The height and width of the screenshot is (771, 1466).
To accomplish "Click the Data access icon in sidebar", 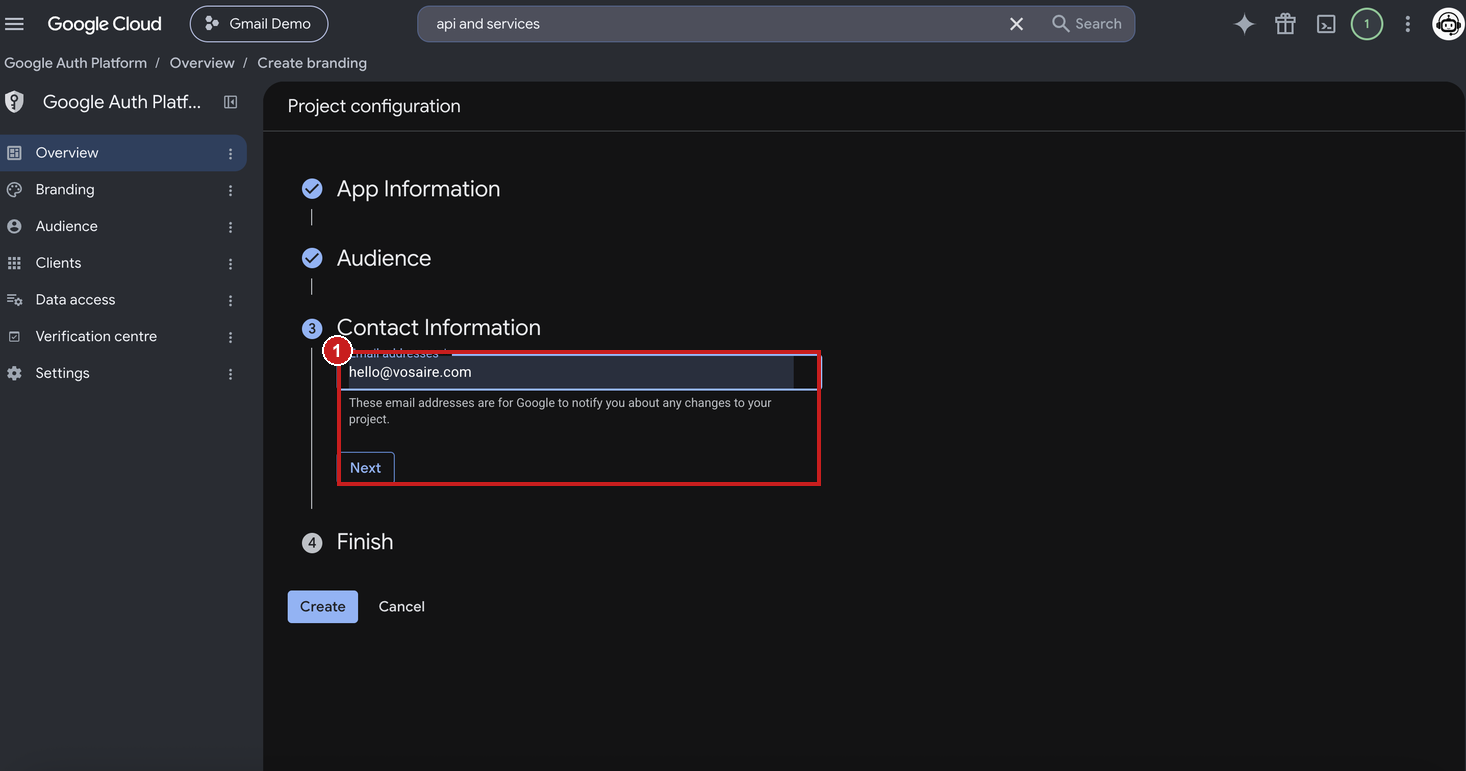I will click(x=14, y=300).
